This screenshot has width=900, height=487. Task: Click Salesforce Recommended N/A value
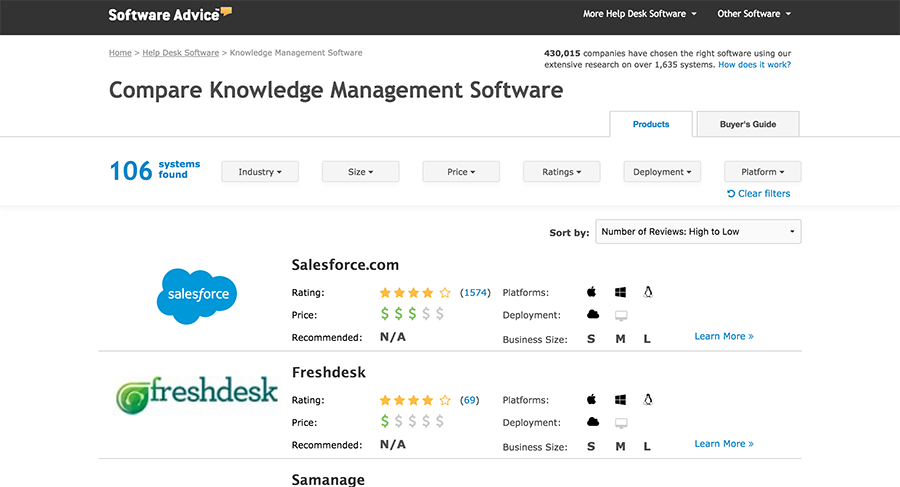393,337
